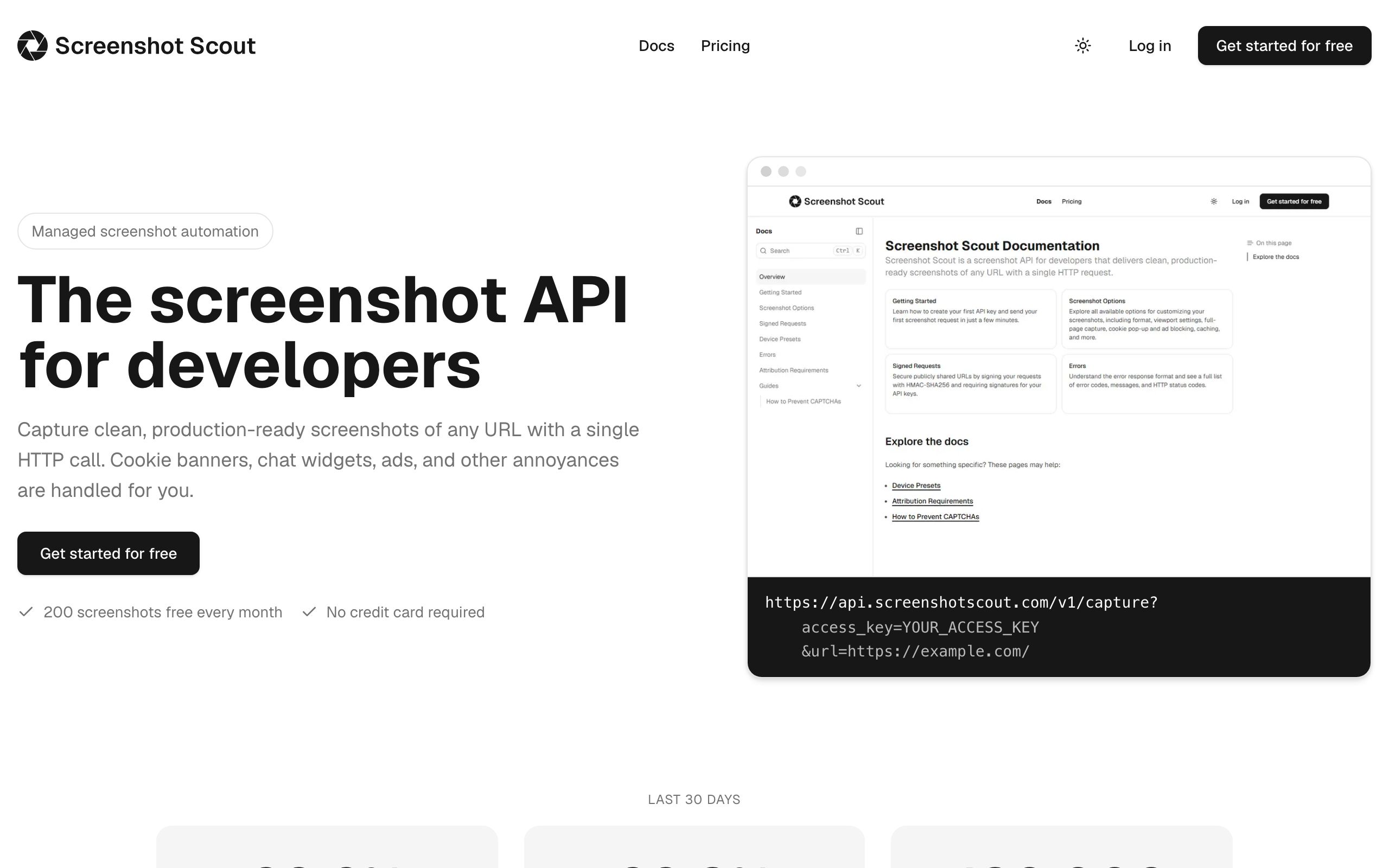Select Device Presets in preview sidebar

780,339
